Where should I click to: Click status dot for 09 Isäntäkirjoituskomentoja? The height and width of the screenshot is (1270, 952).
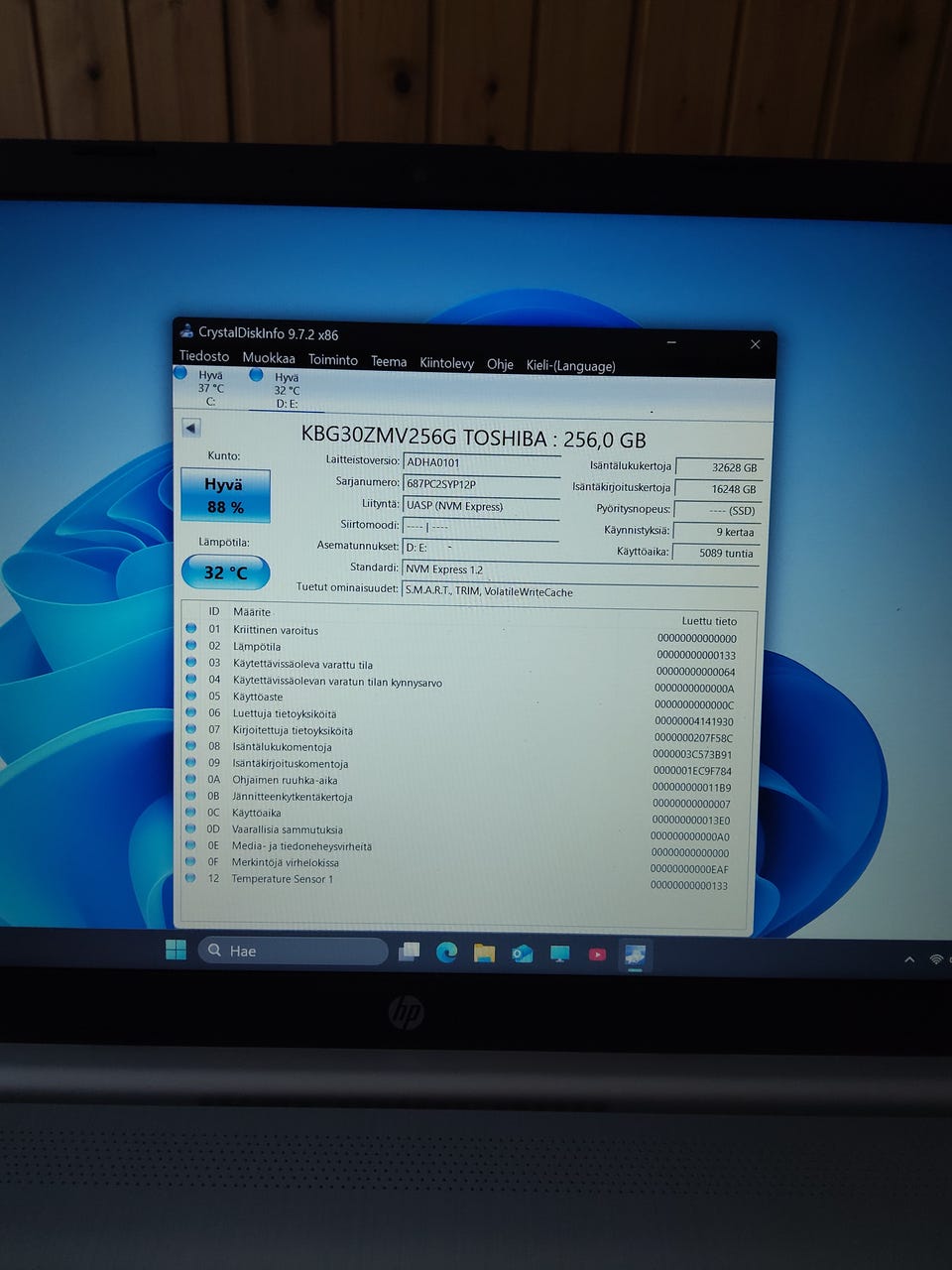(191, 762)
